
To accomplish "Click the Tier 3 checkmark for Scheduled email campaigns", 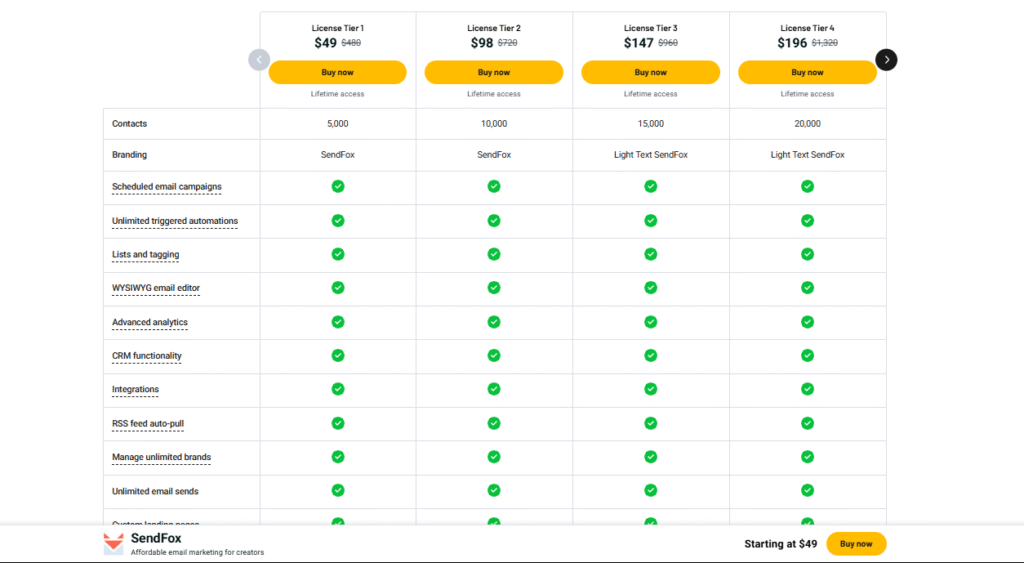I will (x=650, y=186).
